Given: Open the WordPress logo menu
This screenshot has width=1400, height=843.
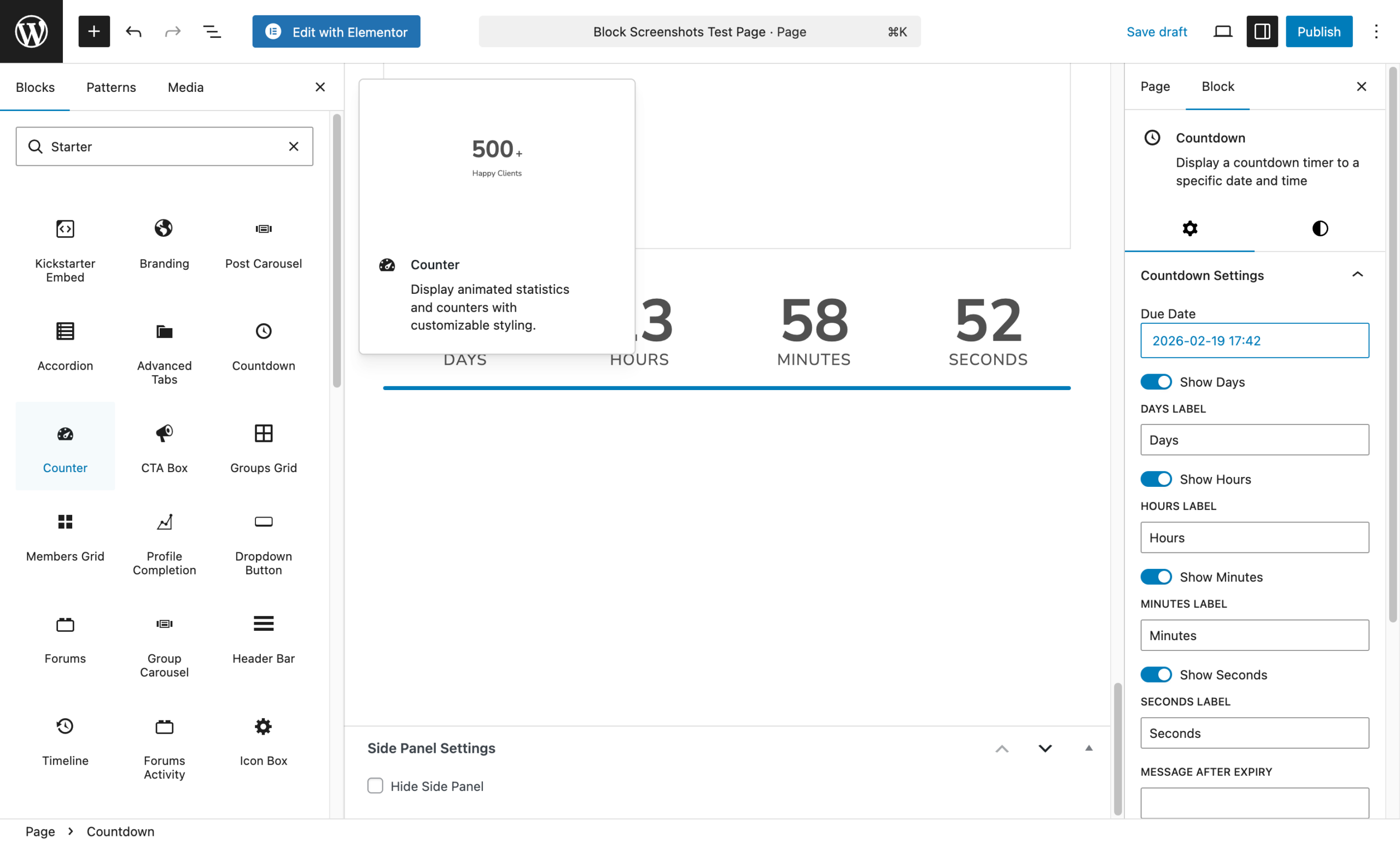Looking at the screenshot, I should (x=31, y=31).
